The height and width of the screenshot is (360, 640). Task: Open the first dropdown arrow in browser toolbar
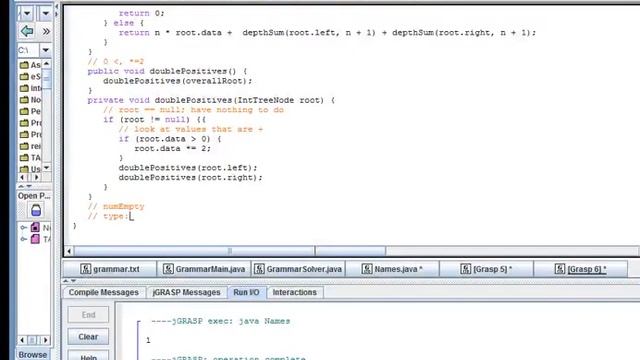27,13
